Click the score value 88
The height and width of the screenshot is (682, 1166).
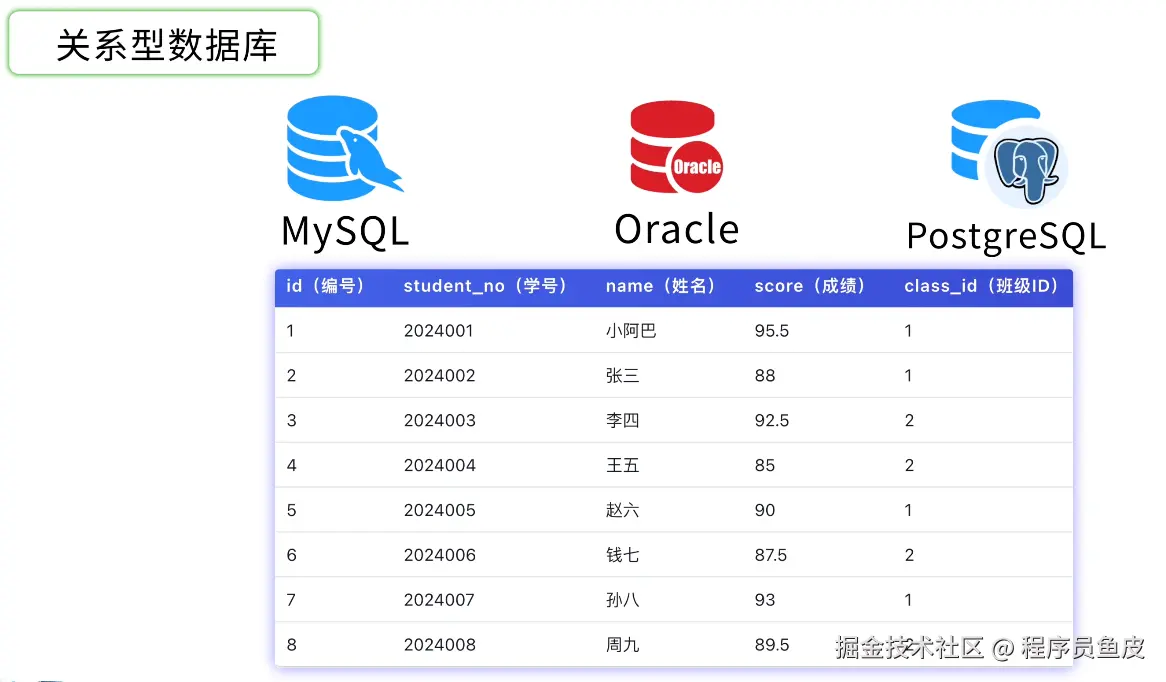click(x=765, y=376)
